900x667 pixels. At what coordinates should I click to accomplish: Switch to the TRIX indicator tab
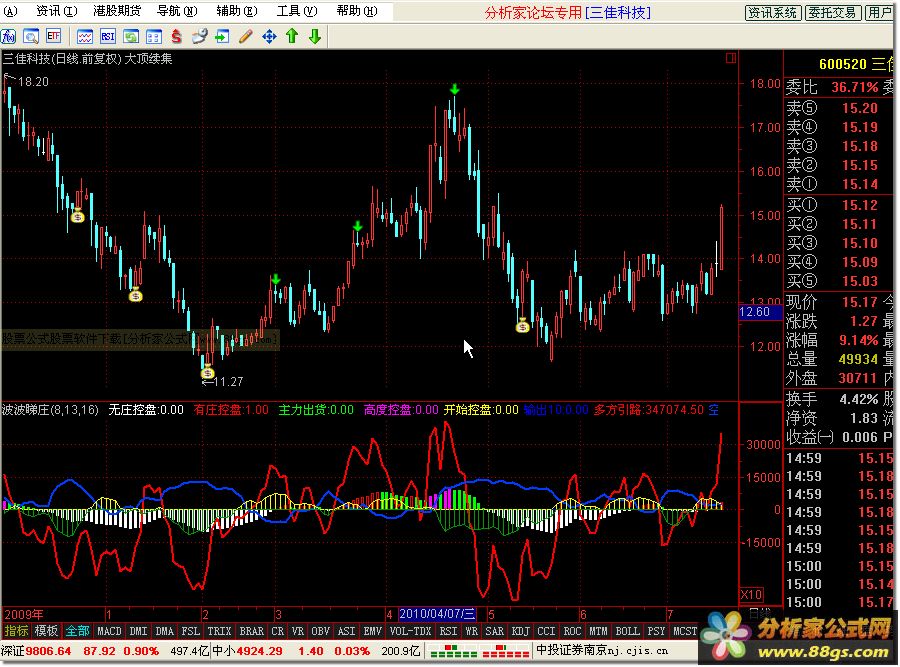[x=219, y=631]
